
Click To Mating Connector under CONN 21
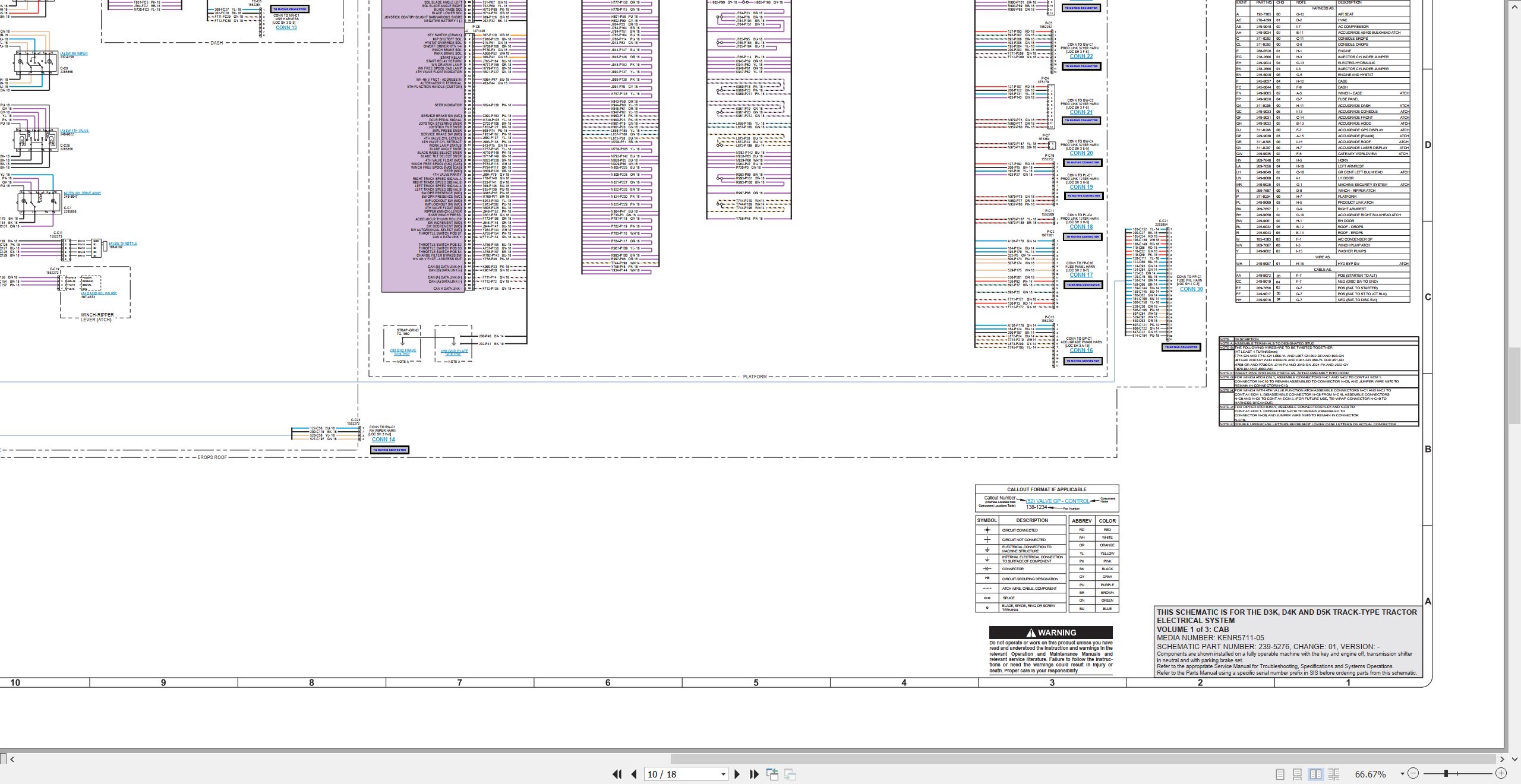coord(1081,121)
